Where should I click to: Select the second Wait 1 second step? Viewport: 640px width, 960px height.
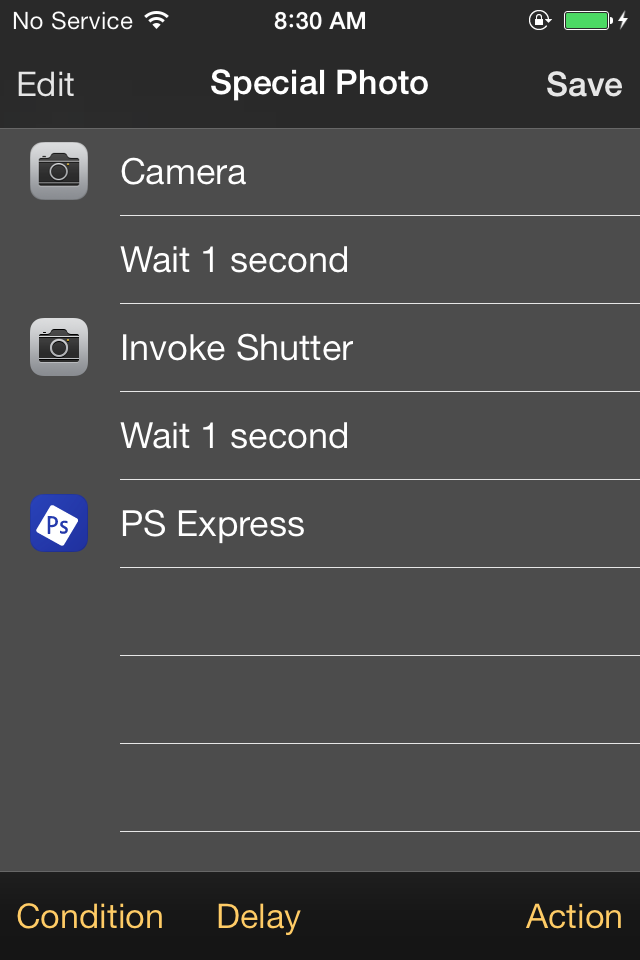coord(300,435)
